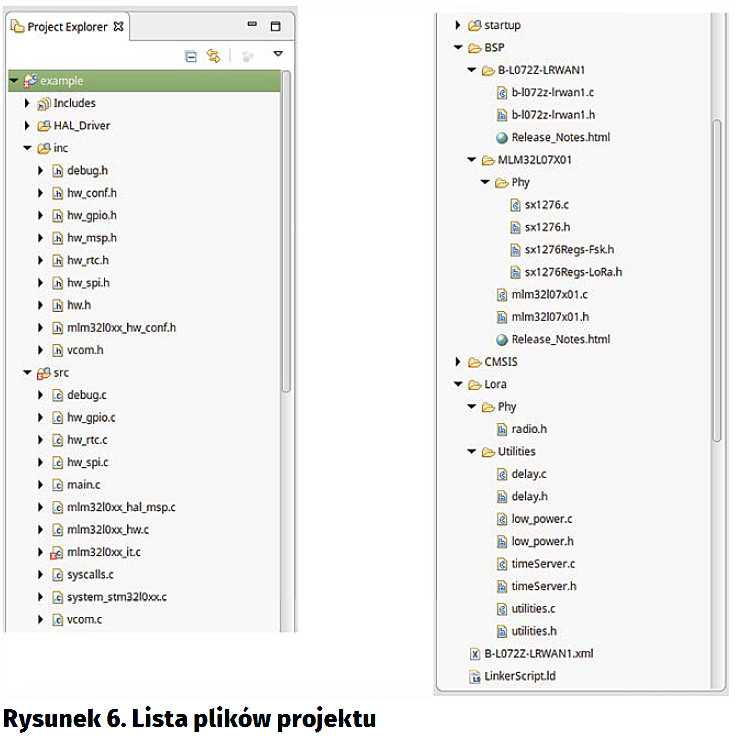Open the View Menu dropdown arrow
The width and height of the screenshot is (736, 739).
point(278,55)
